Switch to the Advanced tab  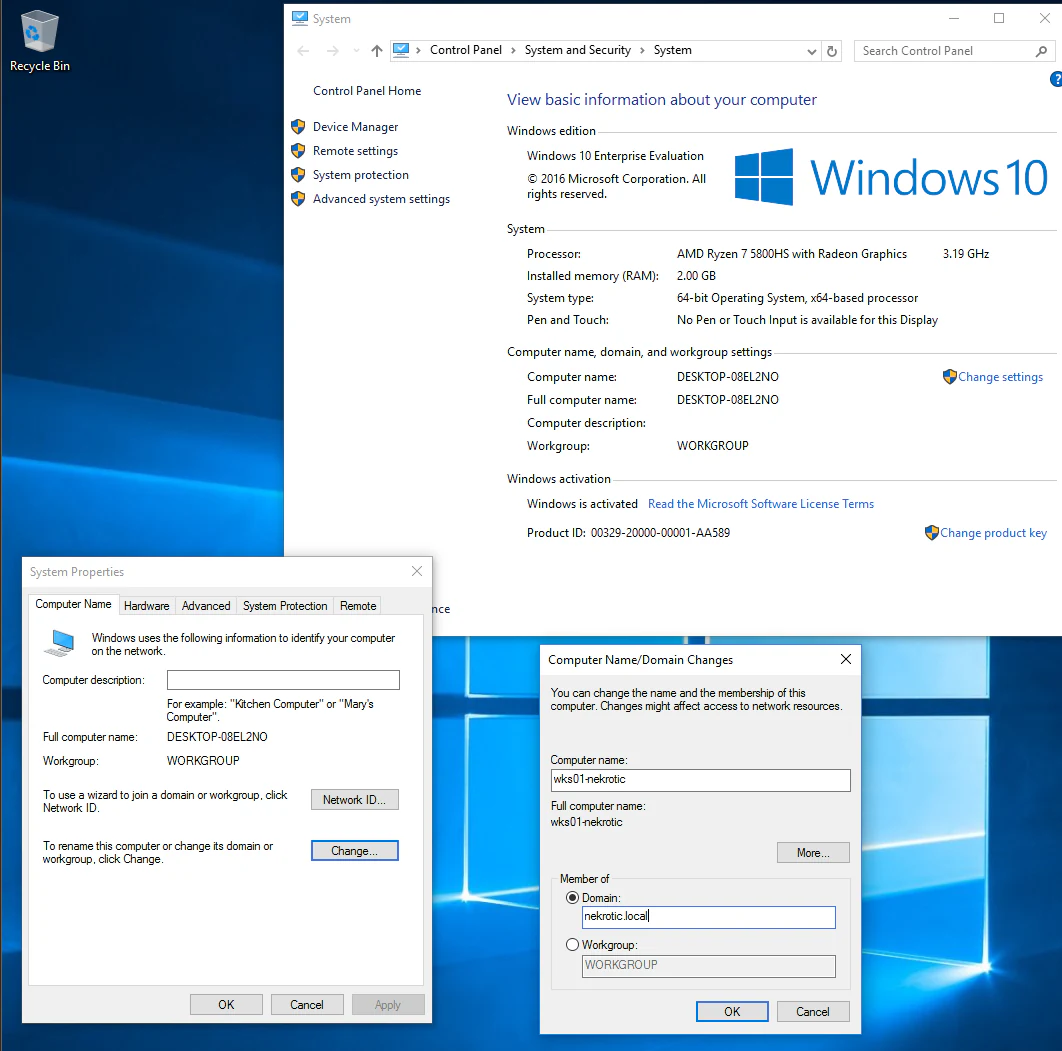click(206, 605)
